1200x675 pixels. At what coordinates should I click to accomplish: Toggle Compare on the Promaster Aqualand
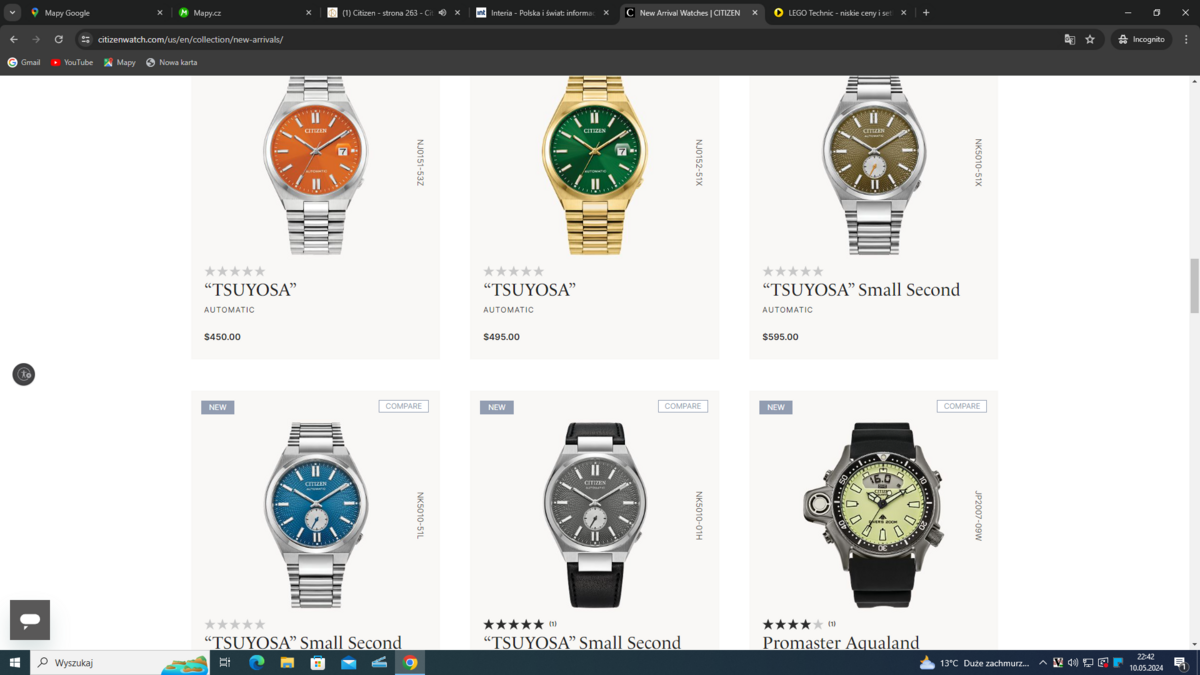pyautogui.click(x=961, y=406)
